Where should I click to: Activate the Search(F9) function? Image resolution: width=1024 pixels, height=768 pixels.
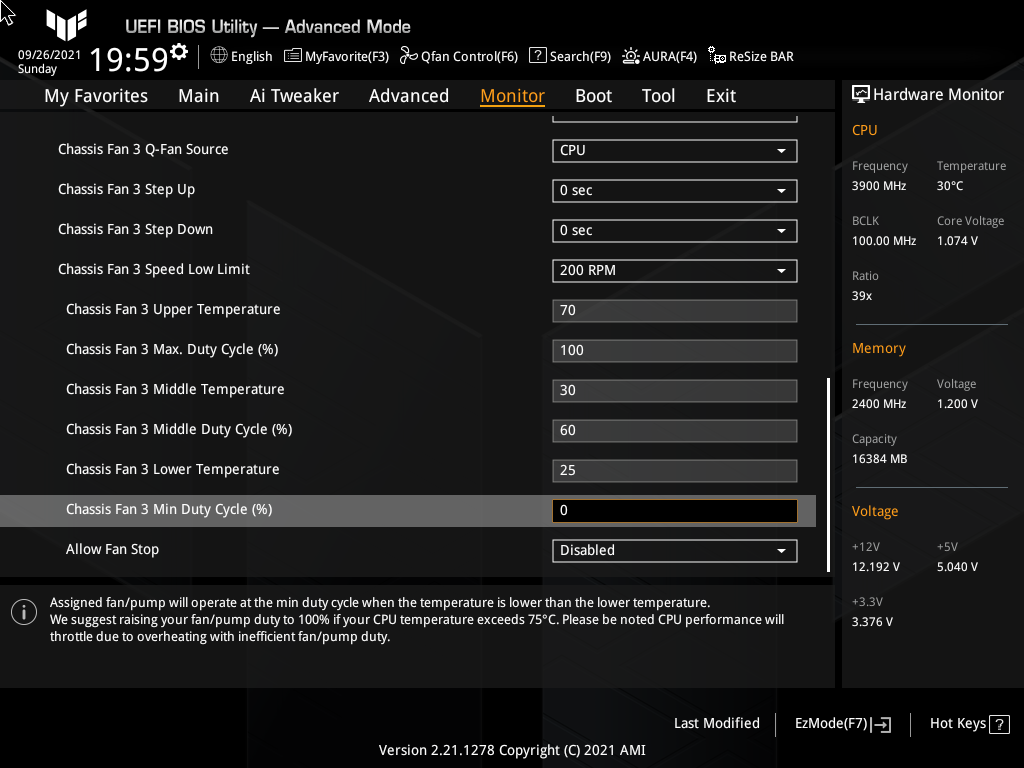(x=569, y=56)
